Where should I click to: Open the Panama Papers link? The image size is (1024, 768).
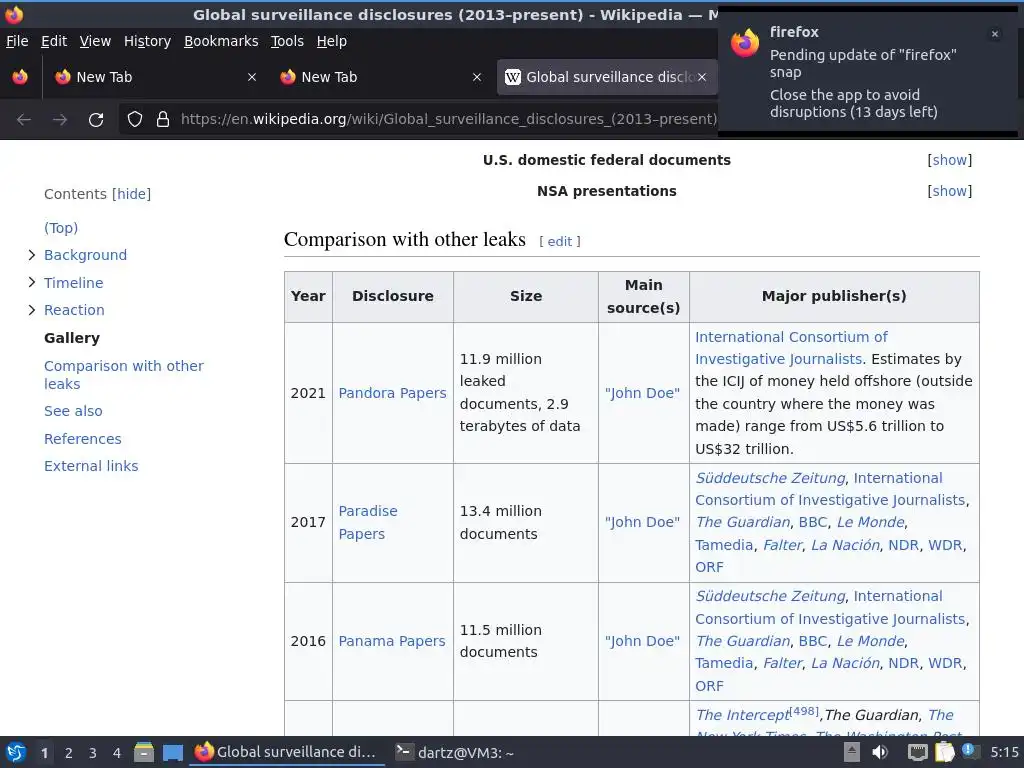coord(392,641)
